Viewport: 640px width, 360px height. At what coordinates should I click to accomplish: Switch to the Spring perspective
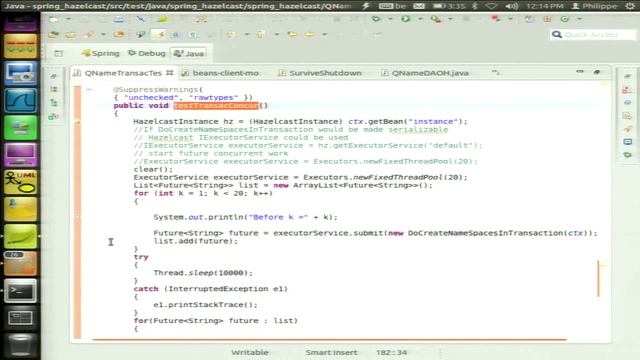[100, 53]
